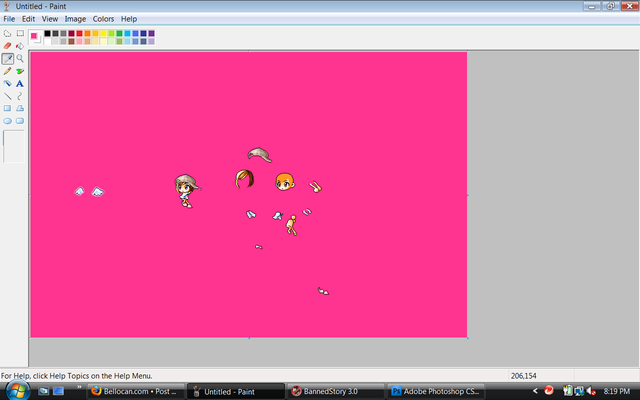Select the Airbrush tool
Viewport: 640px width, 400px height.
7,84
